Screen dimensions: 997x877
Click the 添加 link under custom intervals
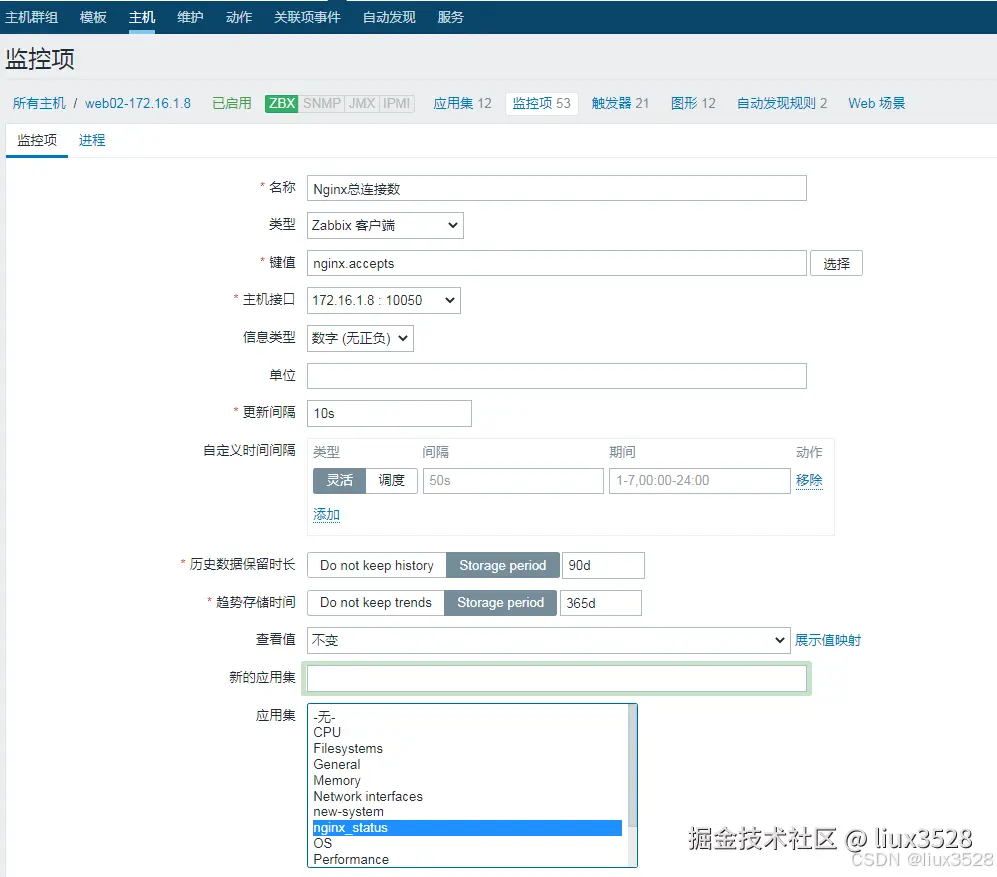pyautogui.click(x=326, y=514)
